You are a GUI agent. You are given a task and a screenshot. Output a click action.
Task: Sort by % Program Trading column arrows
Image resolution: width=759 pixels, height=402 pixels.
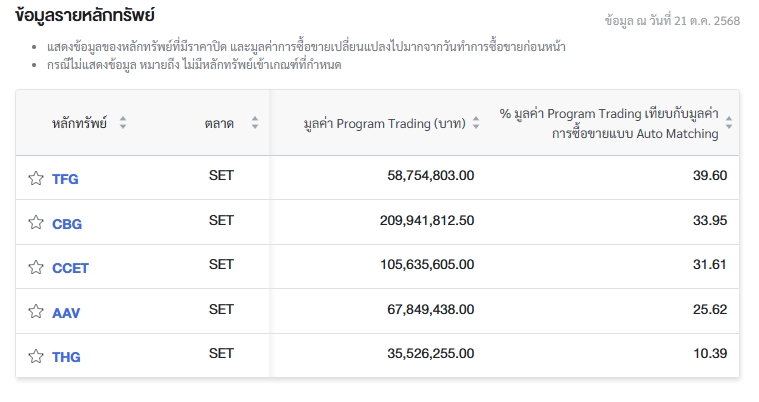point(729,124)
